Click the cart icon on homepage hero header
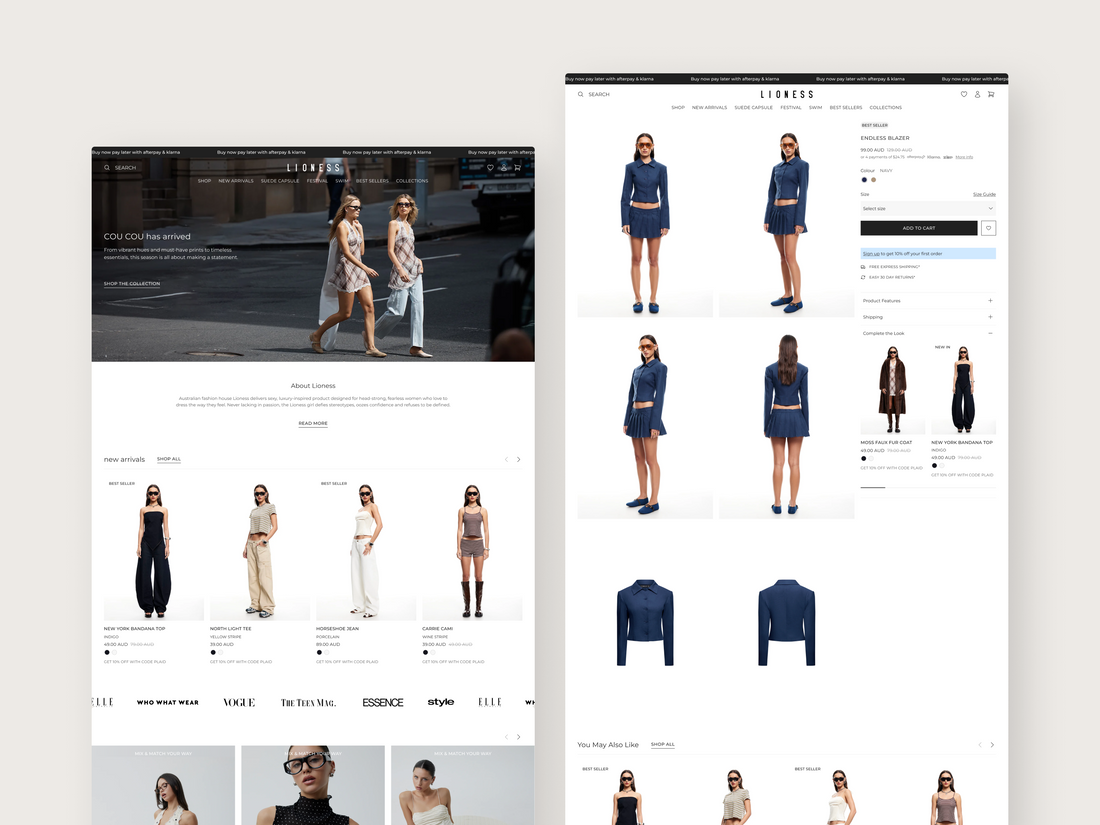 (x=517, y=168)
